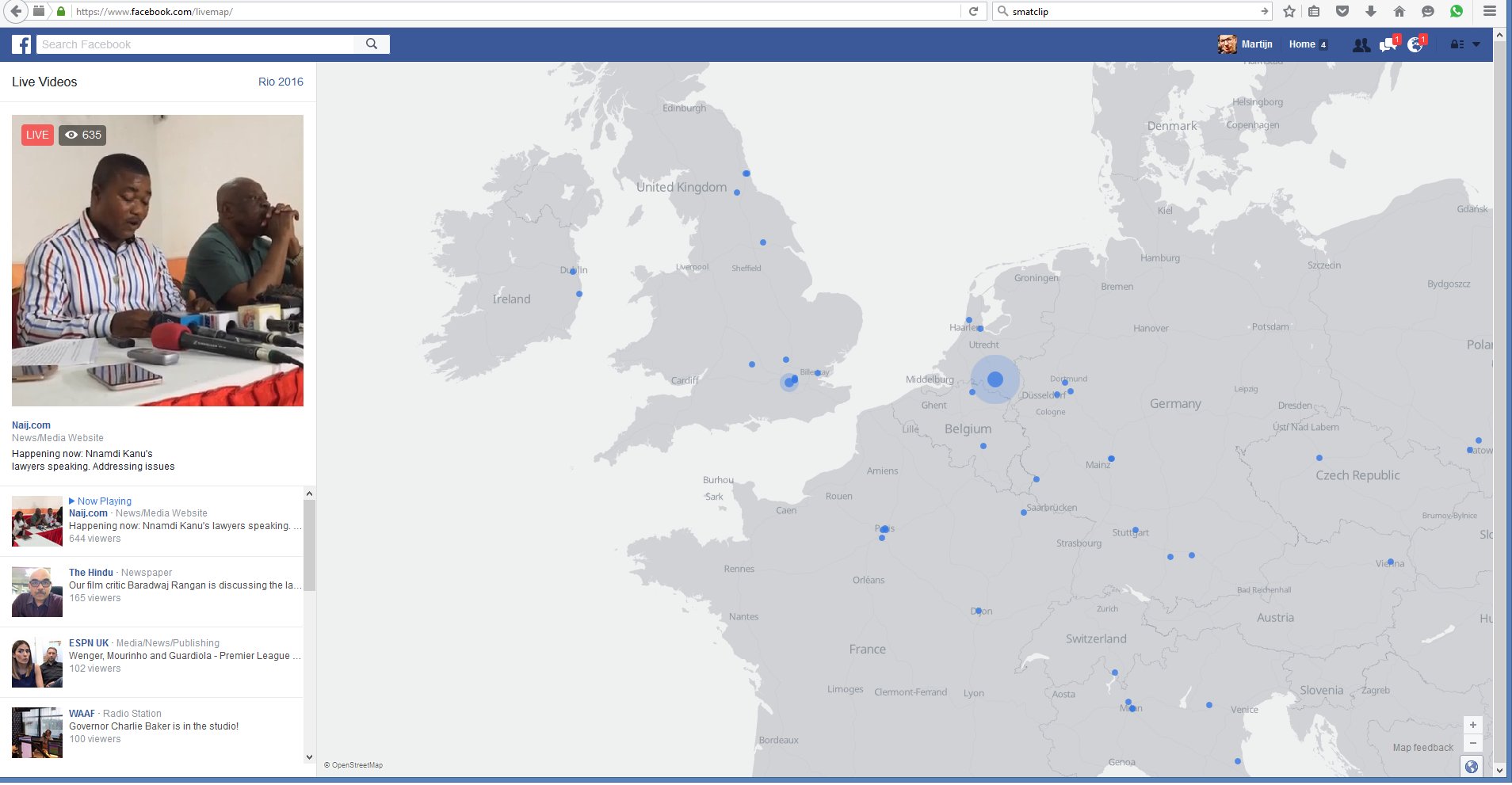Open the downloads arrow icon
Screen dimensions: 1512x785
pos(1371,11)
